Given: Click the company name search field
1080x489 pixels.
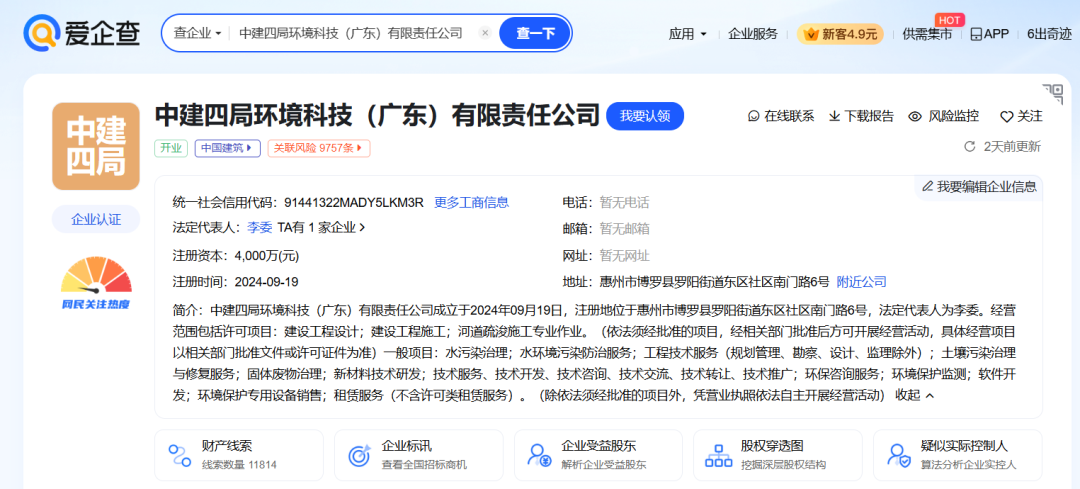Looking at the screenshot, I should [x=351, y=33].
